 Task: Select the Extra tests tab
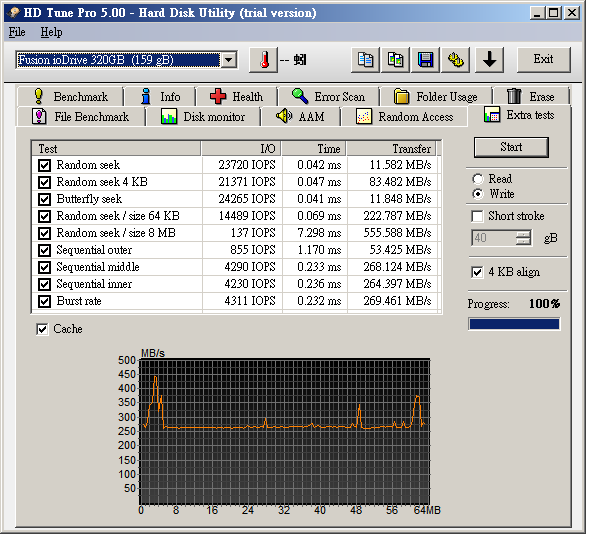(519, 115)
